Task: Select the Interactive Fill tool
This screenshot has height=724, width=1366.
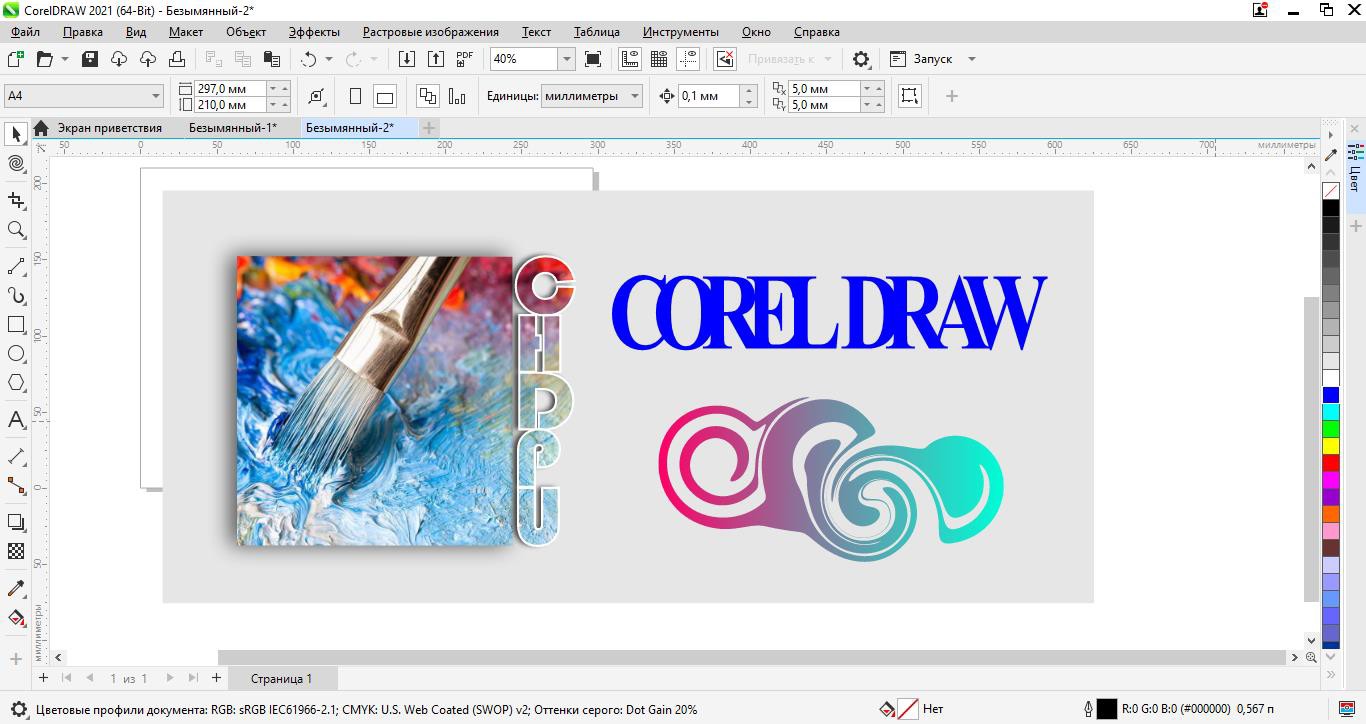Action: [16, 617]
